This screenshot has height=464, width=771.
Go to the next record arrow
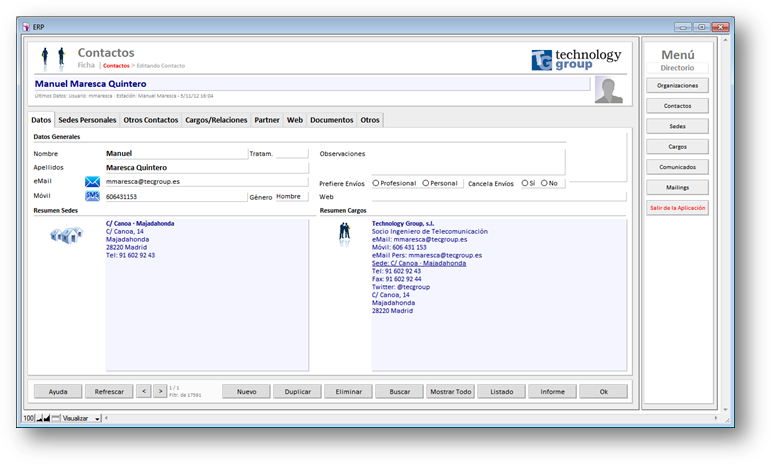pyautogui.click(x=160, y=391)
